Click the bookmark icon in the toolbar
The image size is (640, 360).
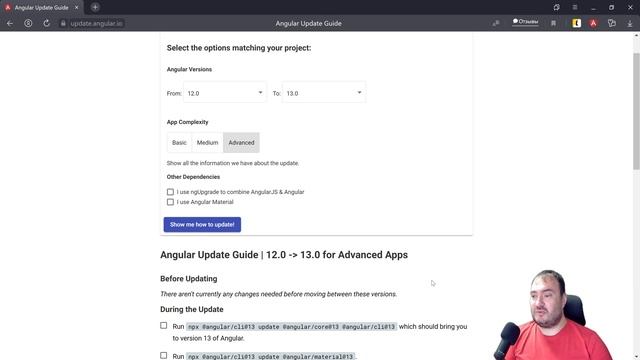click(x=553, y=24)
